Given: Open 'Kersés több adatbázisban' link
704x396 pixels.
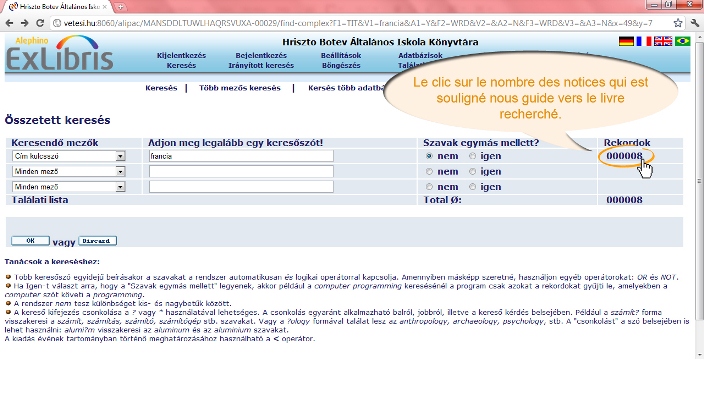Looking at the screenshot, I should [346, 88].
